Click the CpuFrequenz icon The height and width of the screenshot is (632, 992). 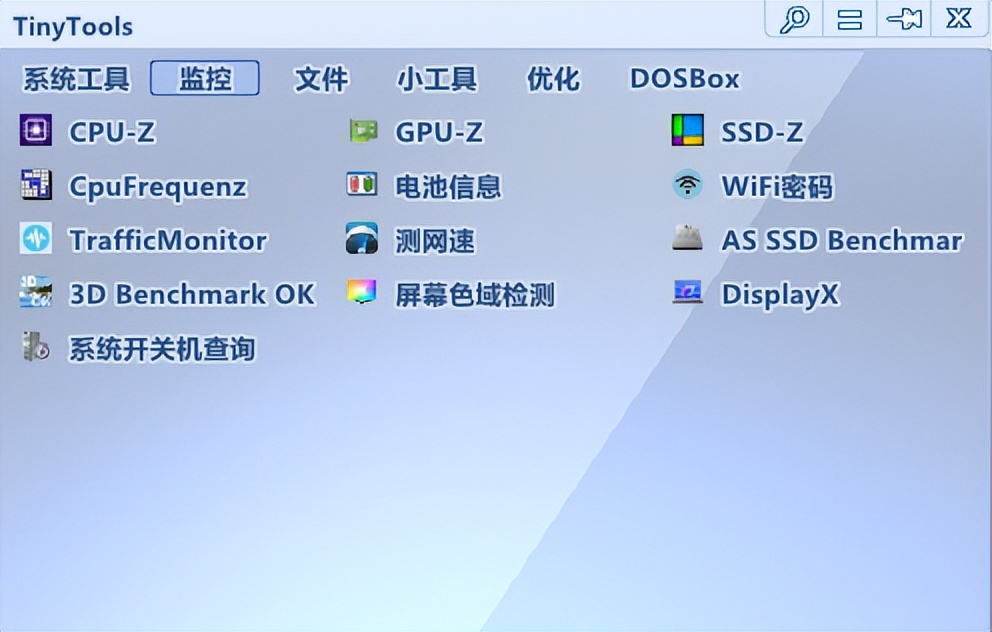point(36,185)
